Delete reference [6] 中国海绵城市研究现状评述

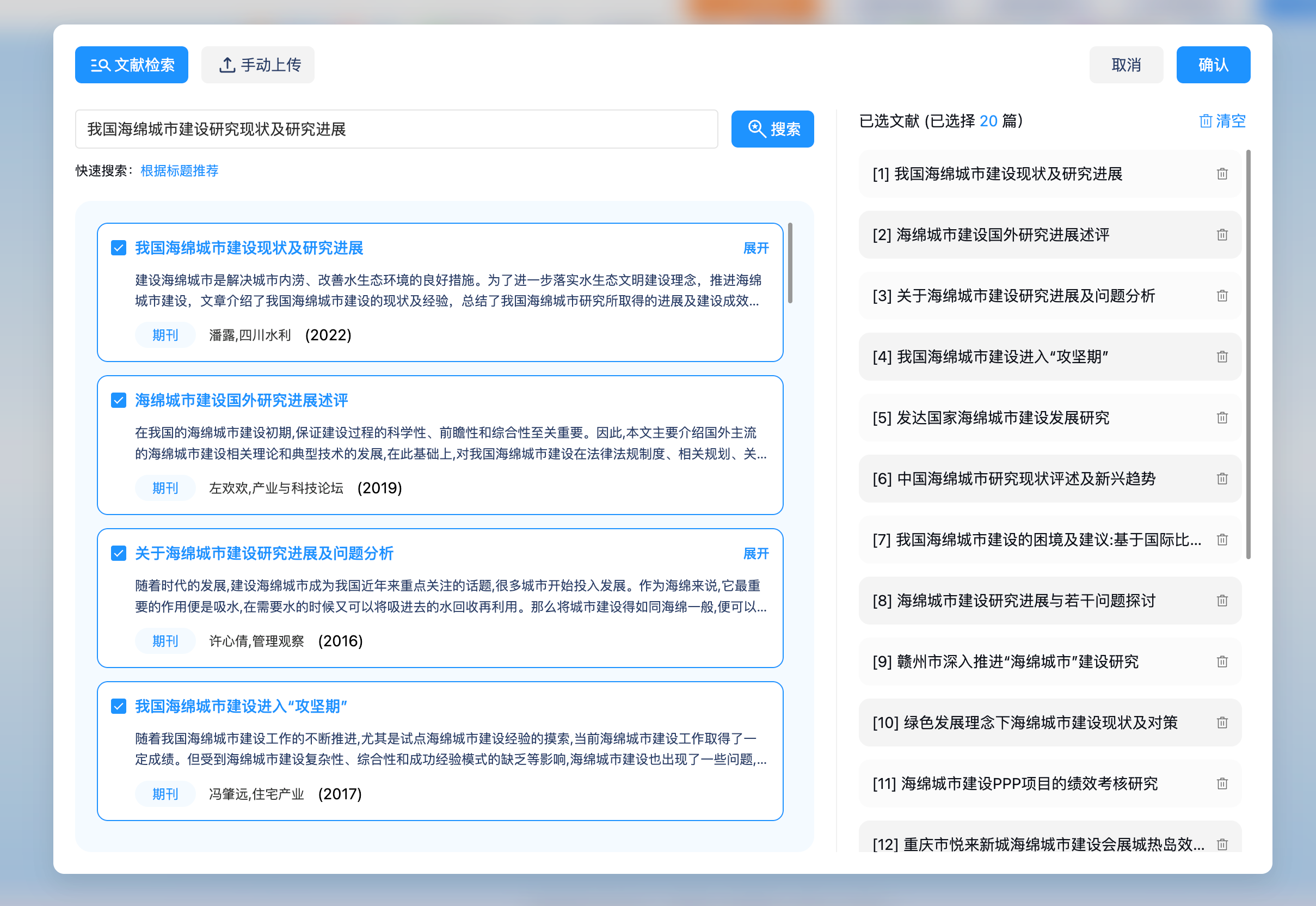[1222, 479]
